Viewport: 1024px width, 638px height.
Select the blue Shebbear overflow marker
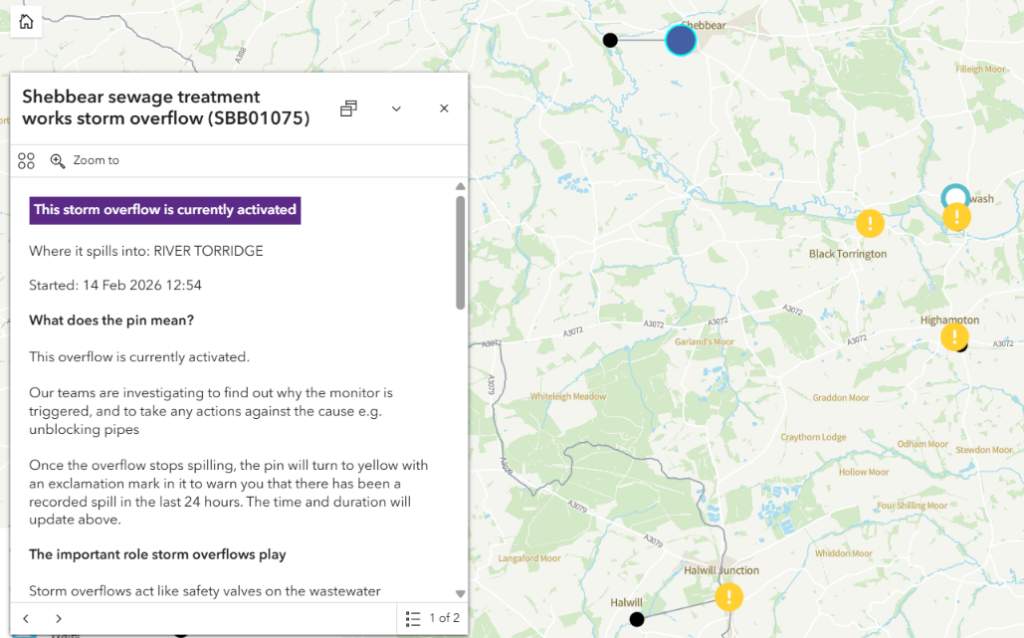click(x=681, y=40)
